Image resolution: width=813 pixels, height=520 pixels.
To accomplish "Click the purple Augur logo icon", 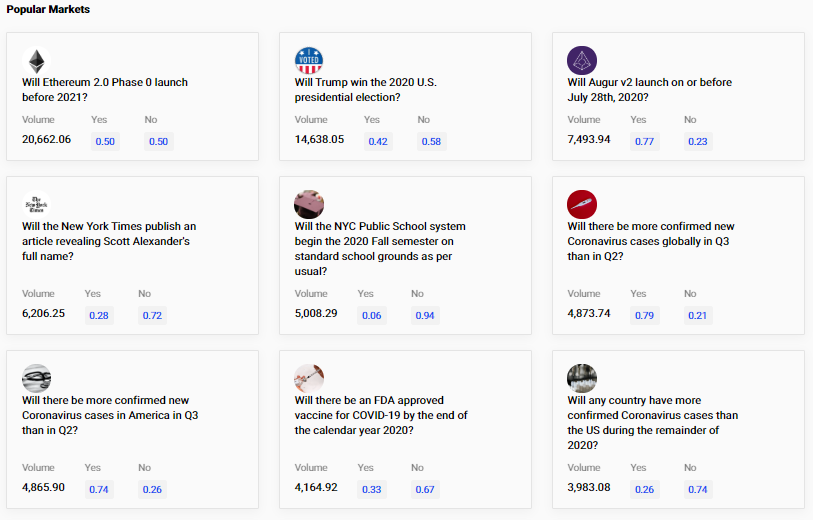I will [x=582, y=60].
